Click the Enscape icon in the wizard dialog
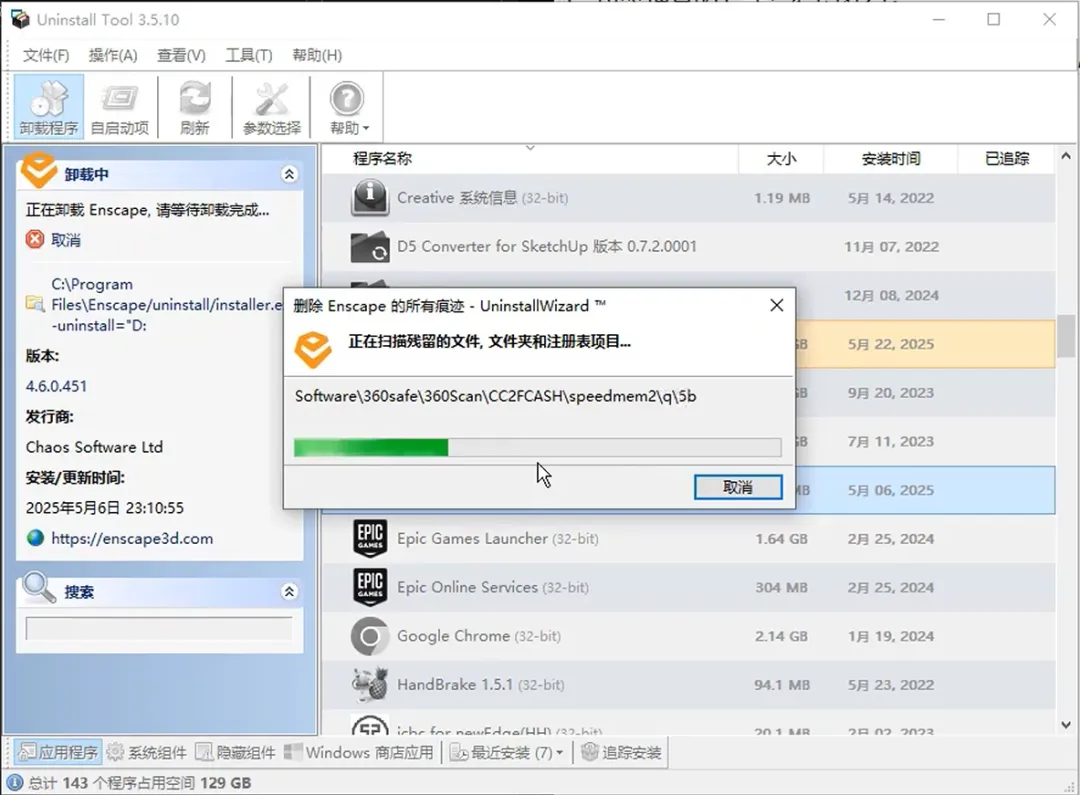 313,349
